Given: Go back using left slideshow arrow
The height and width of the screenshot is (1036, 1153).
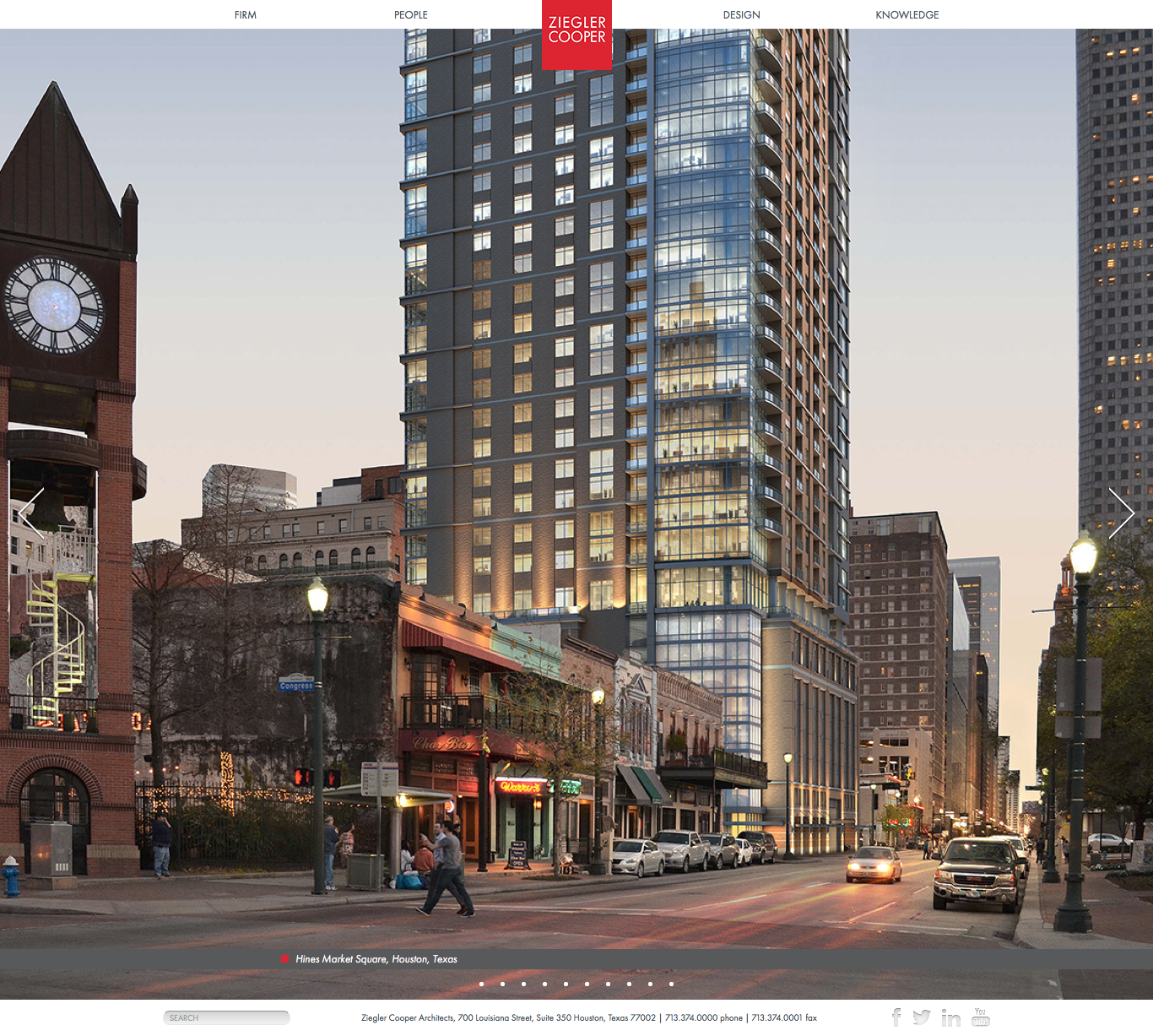Looking at the screenshot, I should tap(32, 513).
